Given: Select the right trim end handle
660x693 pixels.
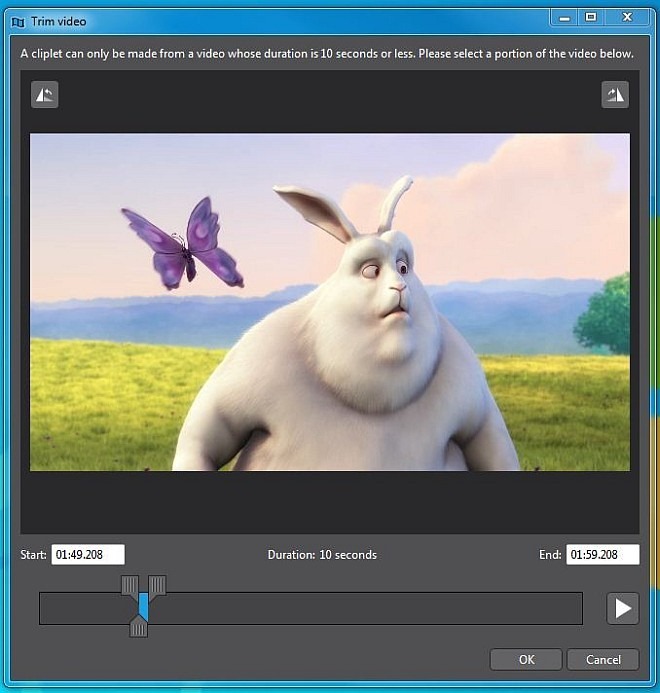Looking at the screenshot, I should tap(157, 585).
